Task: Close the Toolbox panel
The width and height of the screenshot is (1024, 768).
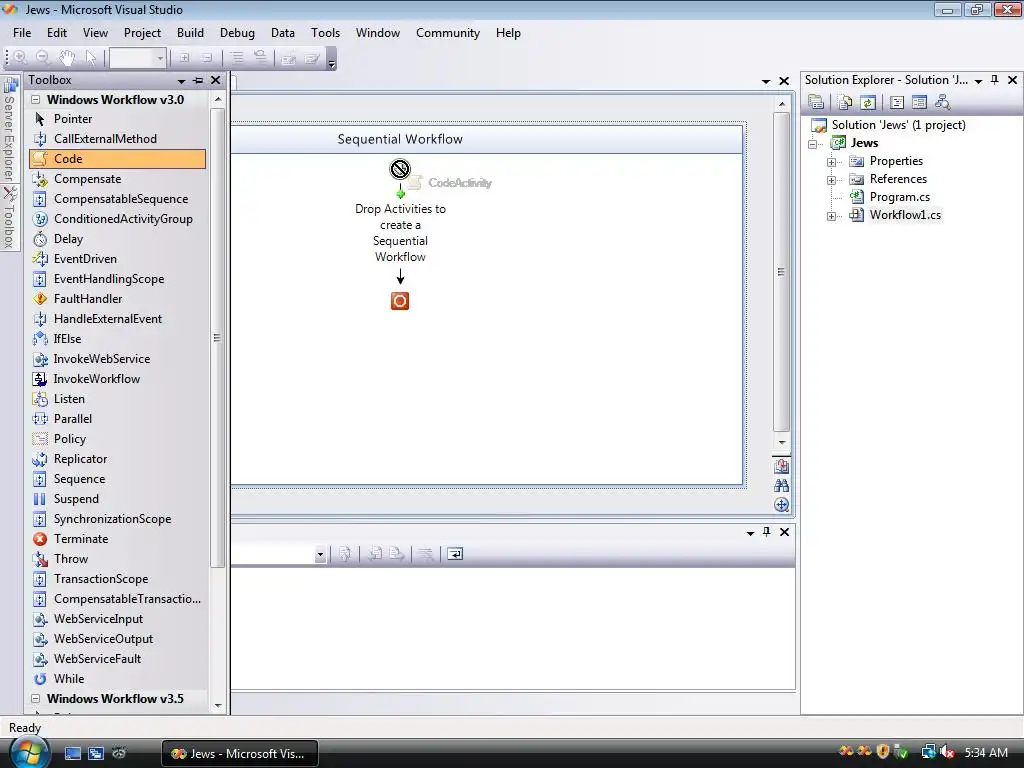Action: [x=216, y=80]
